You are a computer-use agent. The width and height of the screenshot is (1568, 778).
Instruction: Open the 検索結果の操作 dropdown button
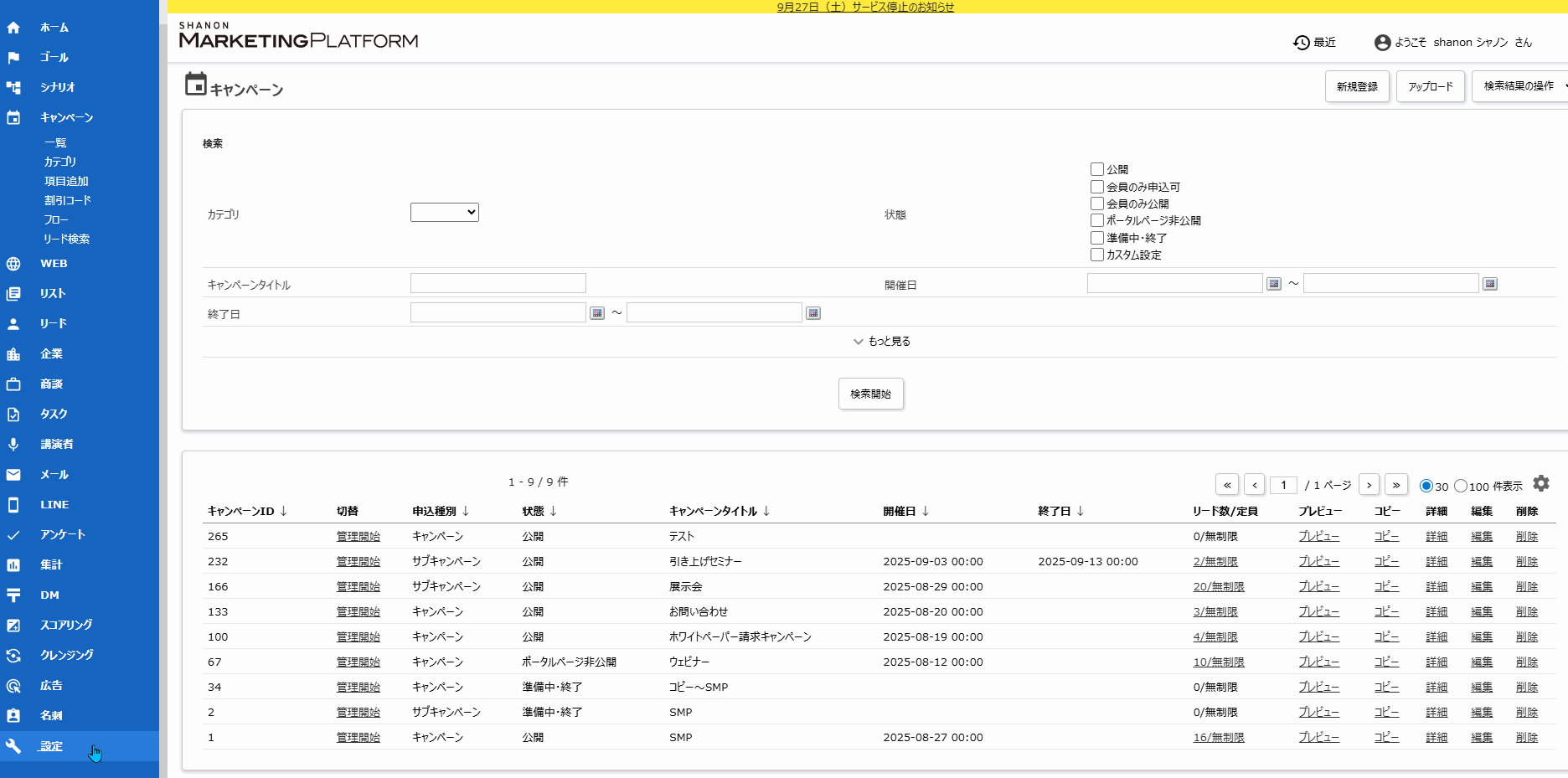(1521, 86)
